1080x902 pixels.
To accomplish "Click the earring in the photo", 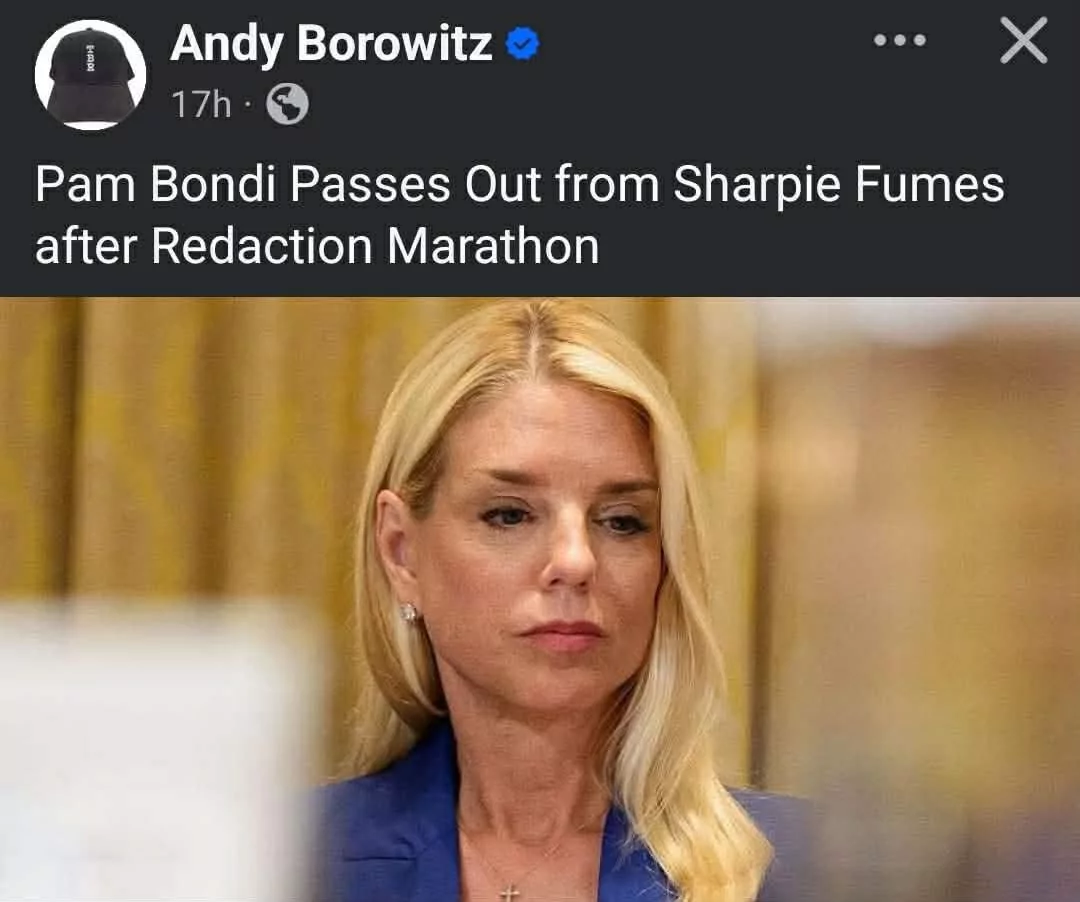I will 409,612.
